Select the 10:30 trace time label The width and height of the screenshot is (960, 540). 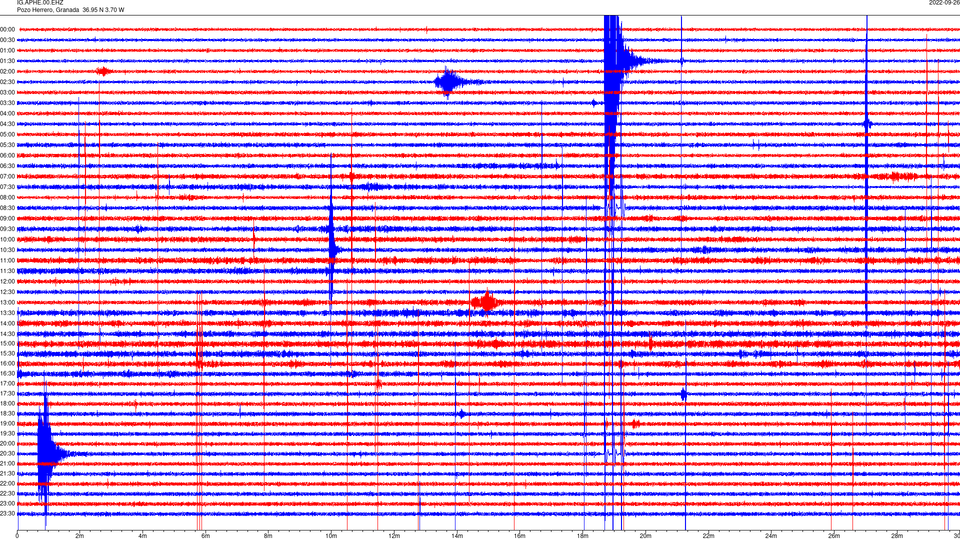tap(8, 250)
